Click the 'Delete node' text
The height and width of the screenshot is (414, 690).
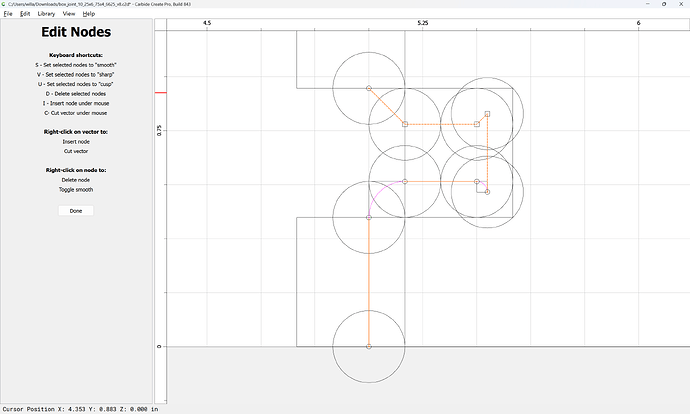(x=76, y=180)
